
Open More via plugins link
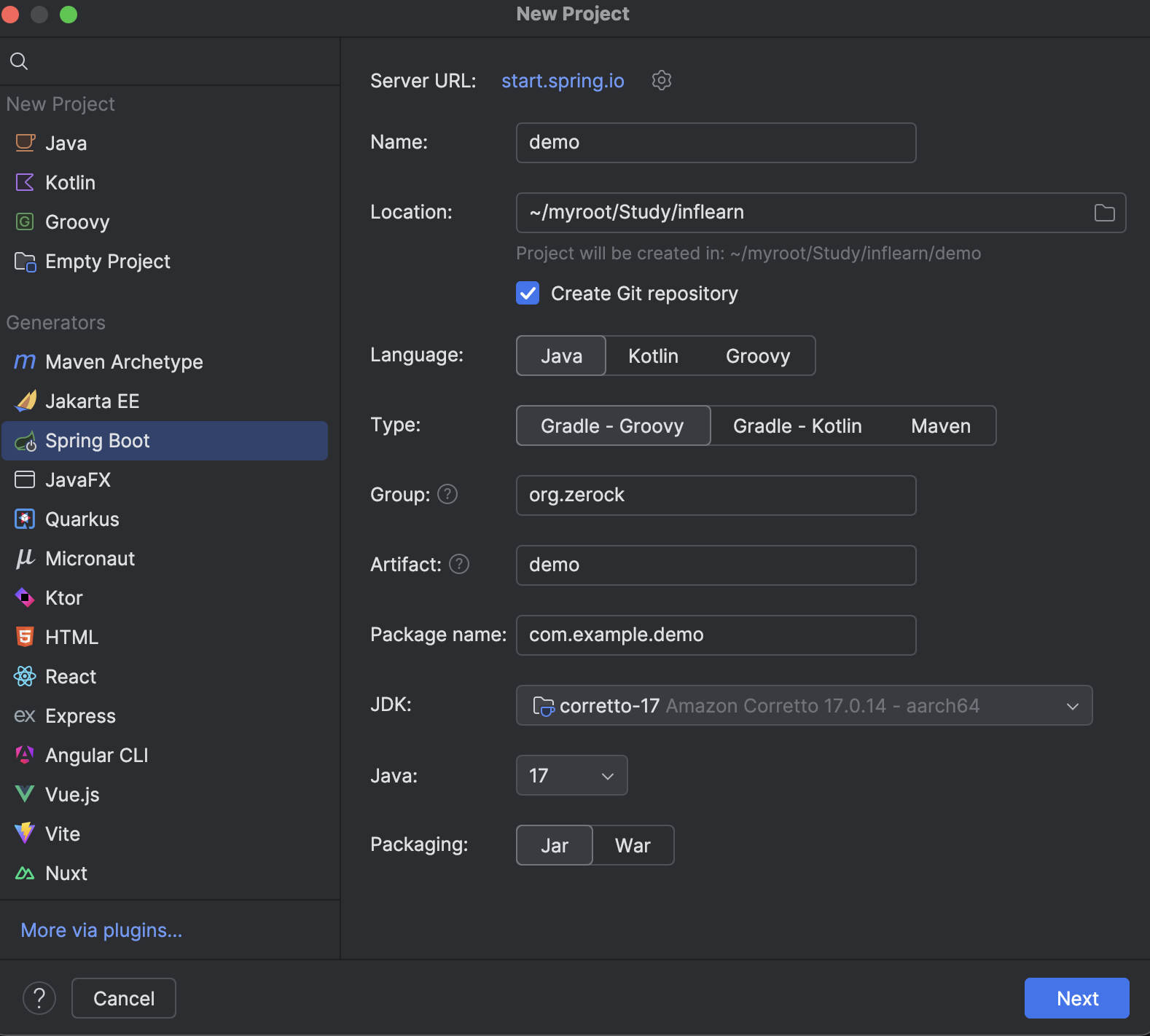pos(101,930)
